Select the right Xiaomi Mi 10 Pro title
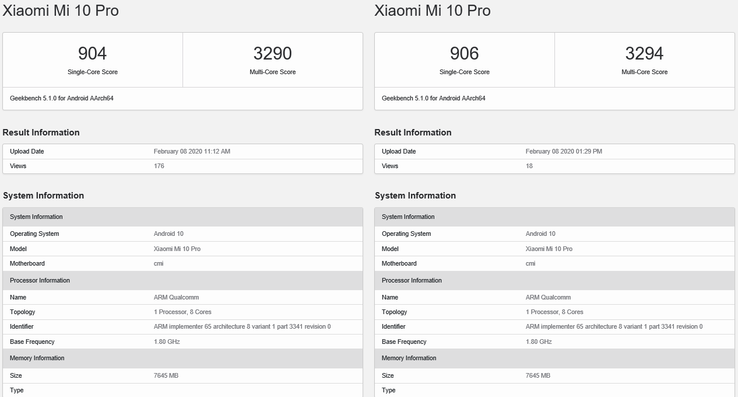The height and width of the screenshot is (397, 738). click(x=433, y=10)
